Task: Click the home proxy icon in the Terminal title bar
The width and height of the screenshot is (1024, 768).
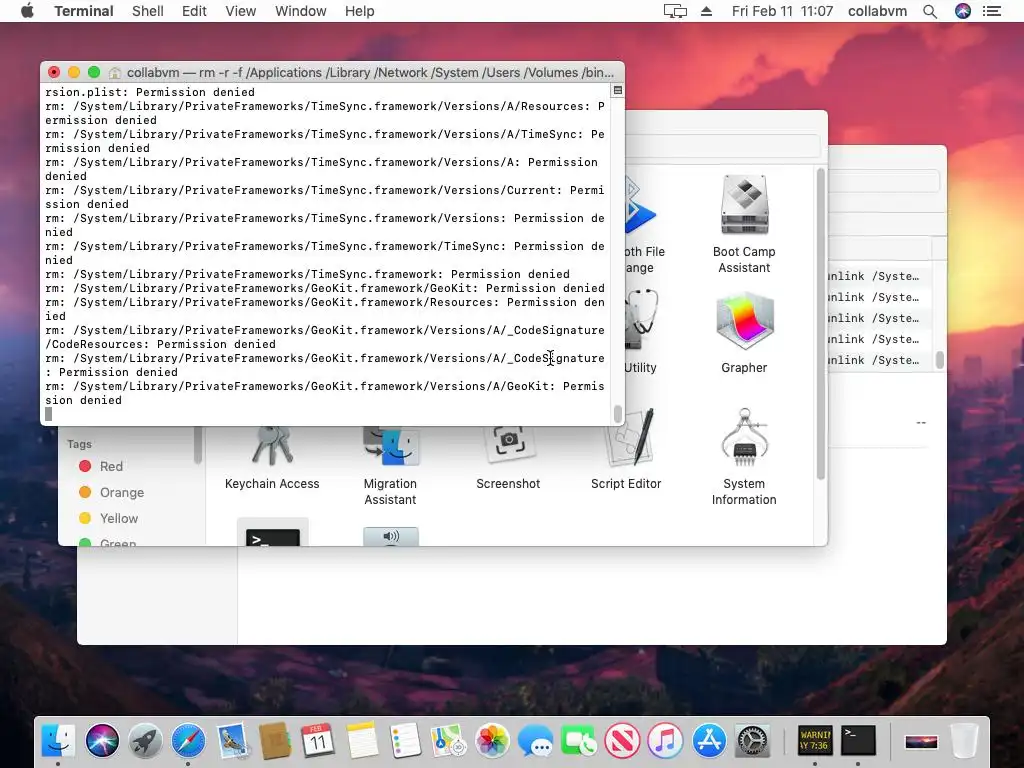Action: click(115, 72)
